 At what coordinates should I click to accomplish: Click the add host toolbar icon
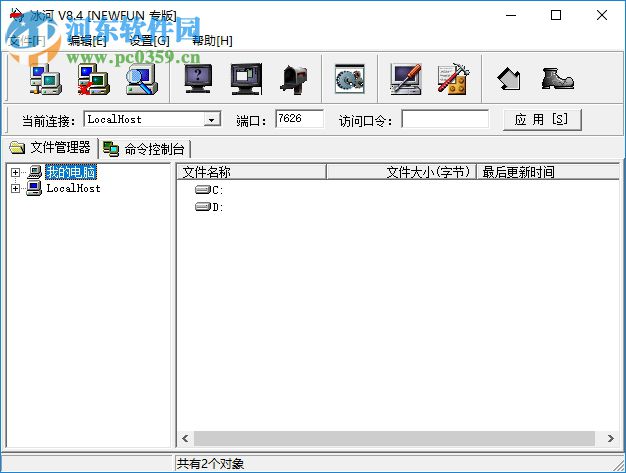pos(46,79)
